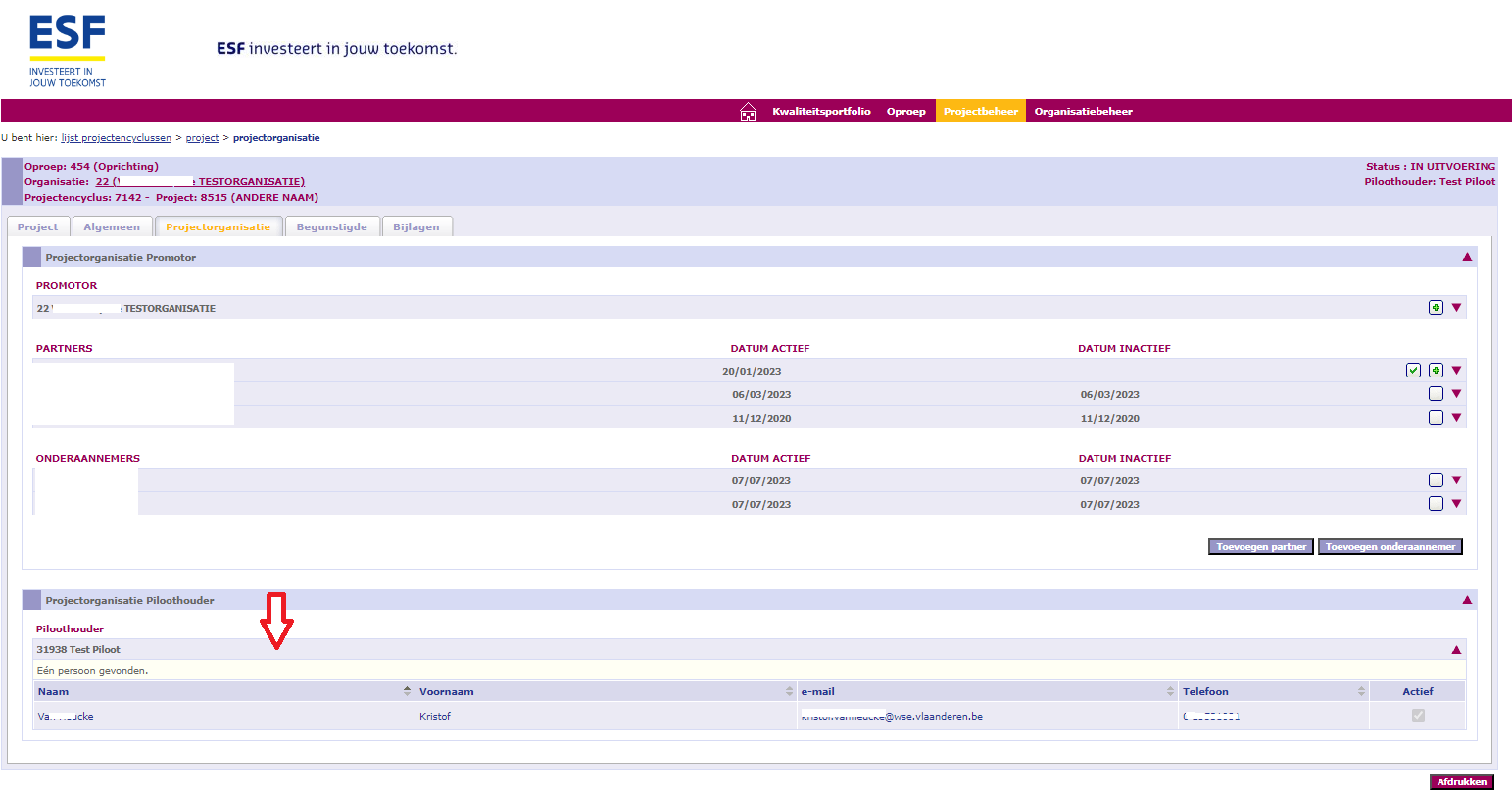Viewport: 1512px width, 804px height.
Task: Click partner active date 20/01/2023
Action: (x=752, y=372)
